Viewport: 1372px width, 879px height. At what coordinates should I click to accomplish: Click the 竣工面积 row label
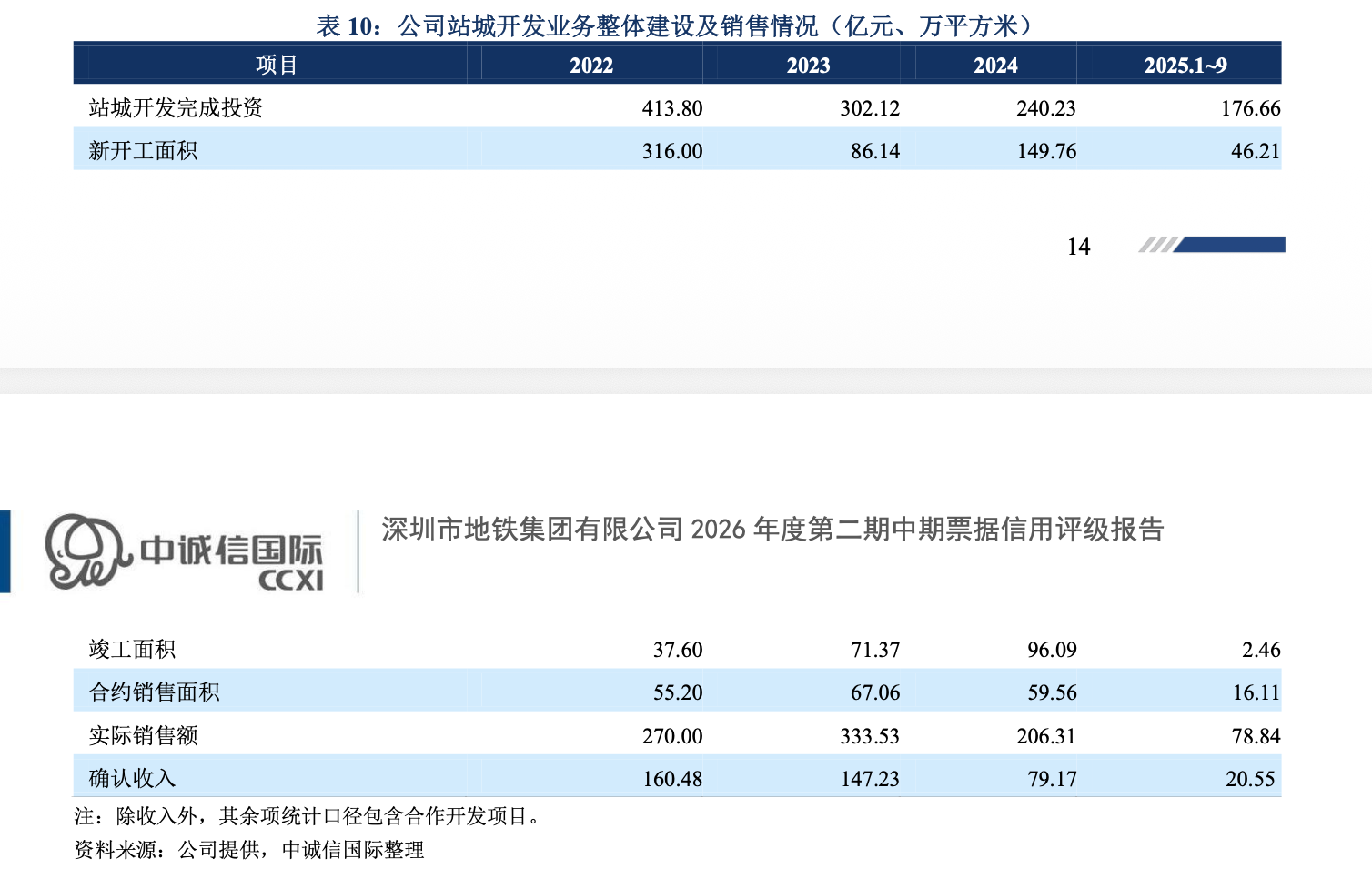[x=132, y=650]
